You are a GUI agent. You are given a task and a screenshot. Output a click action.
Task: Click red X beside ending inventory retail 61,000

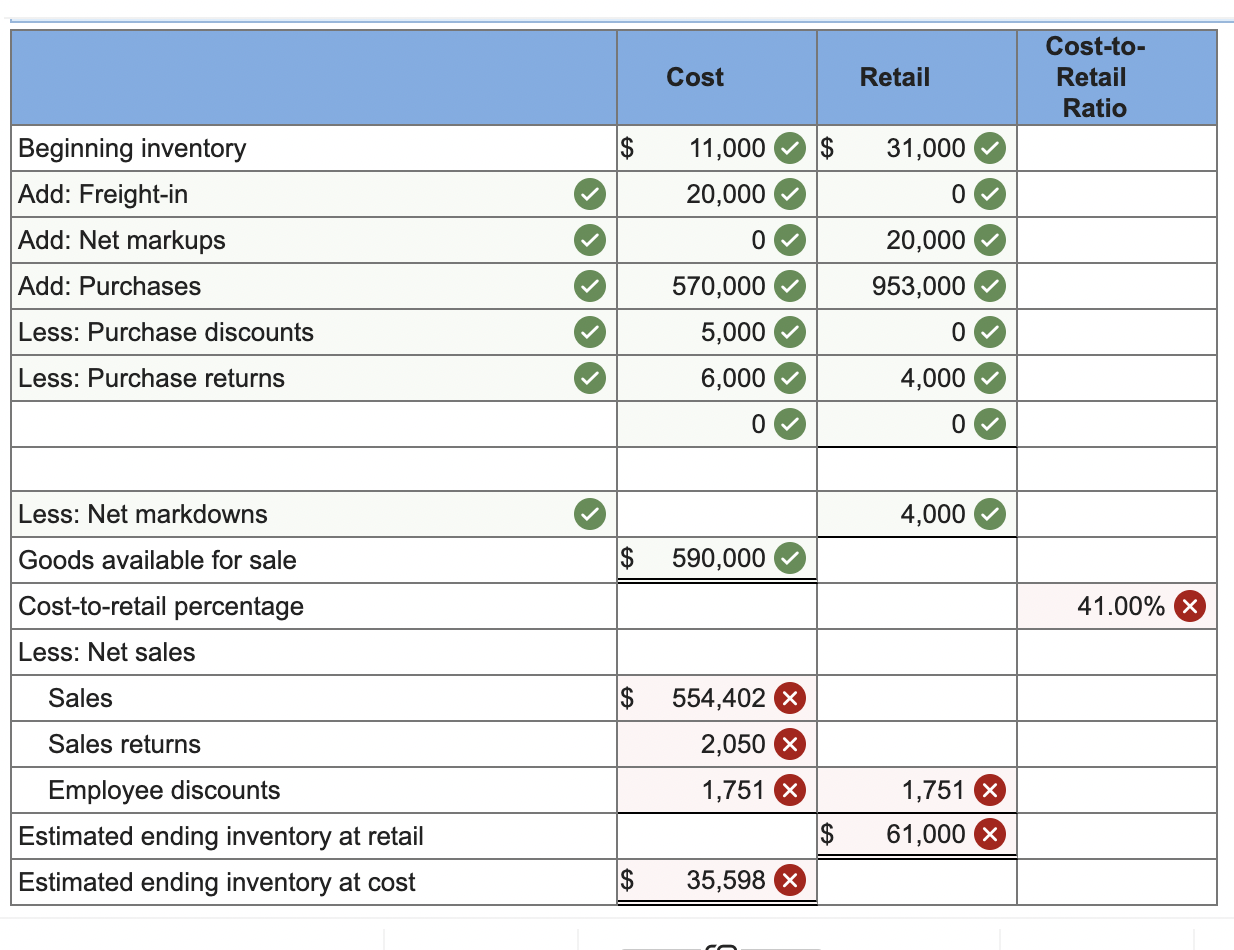pos(991,834)
